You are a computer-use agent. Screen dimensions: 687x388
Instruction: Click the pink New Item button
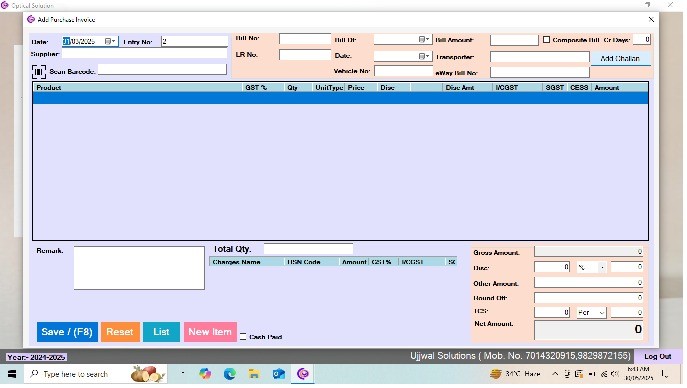click(210, 332)
